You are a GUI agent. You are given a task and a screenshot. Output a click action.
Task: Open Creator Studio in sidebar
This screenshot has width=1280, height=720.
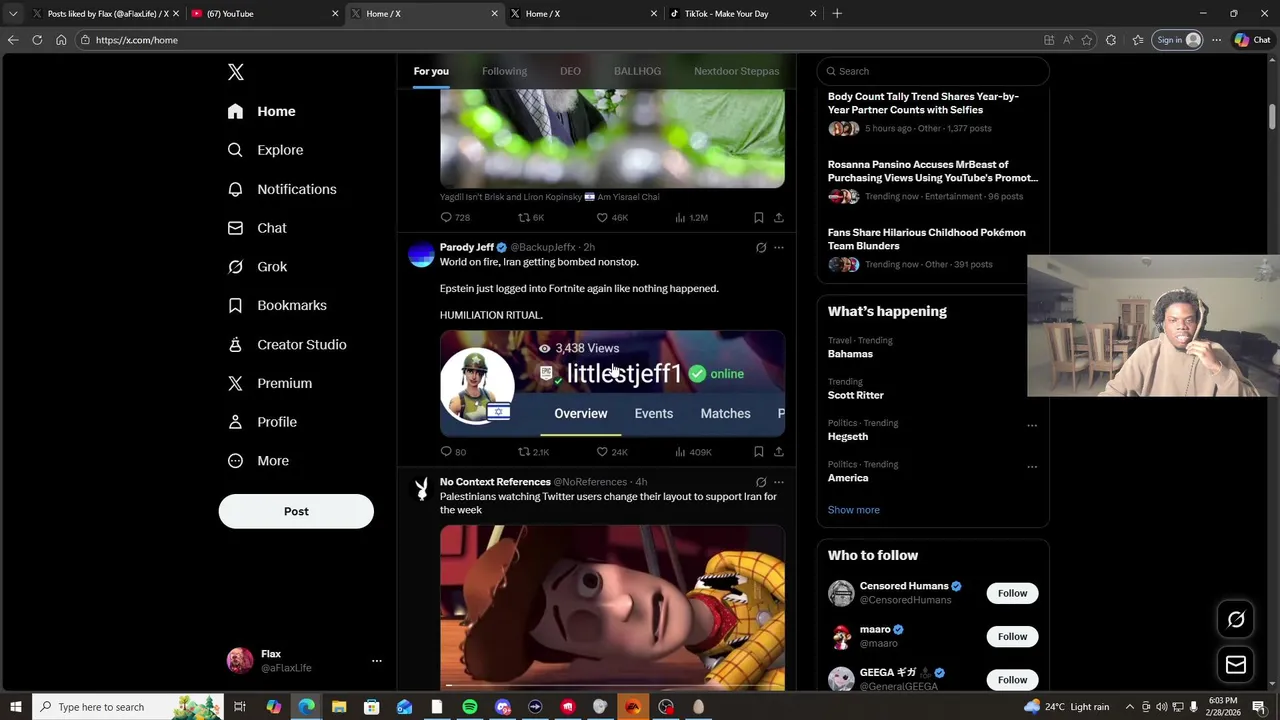coord(287,344)
